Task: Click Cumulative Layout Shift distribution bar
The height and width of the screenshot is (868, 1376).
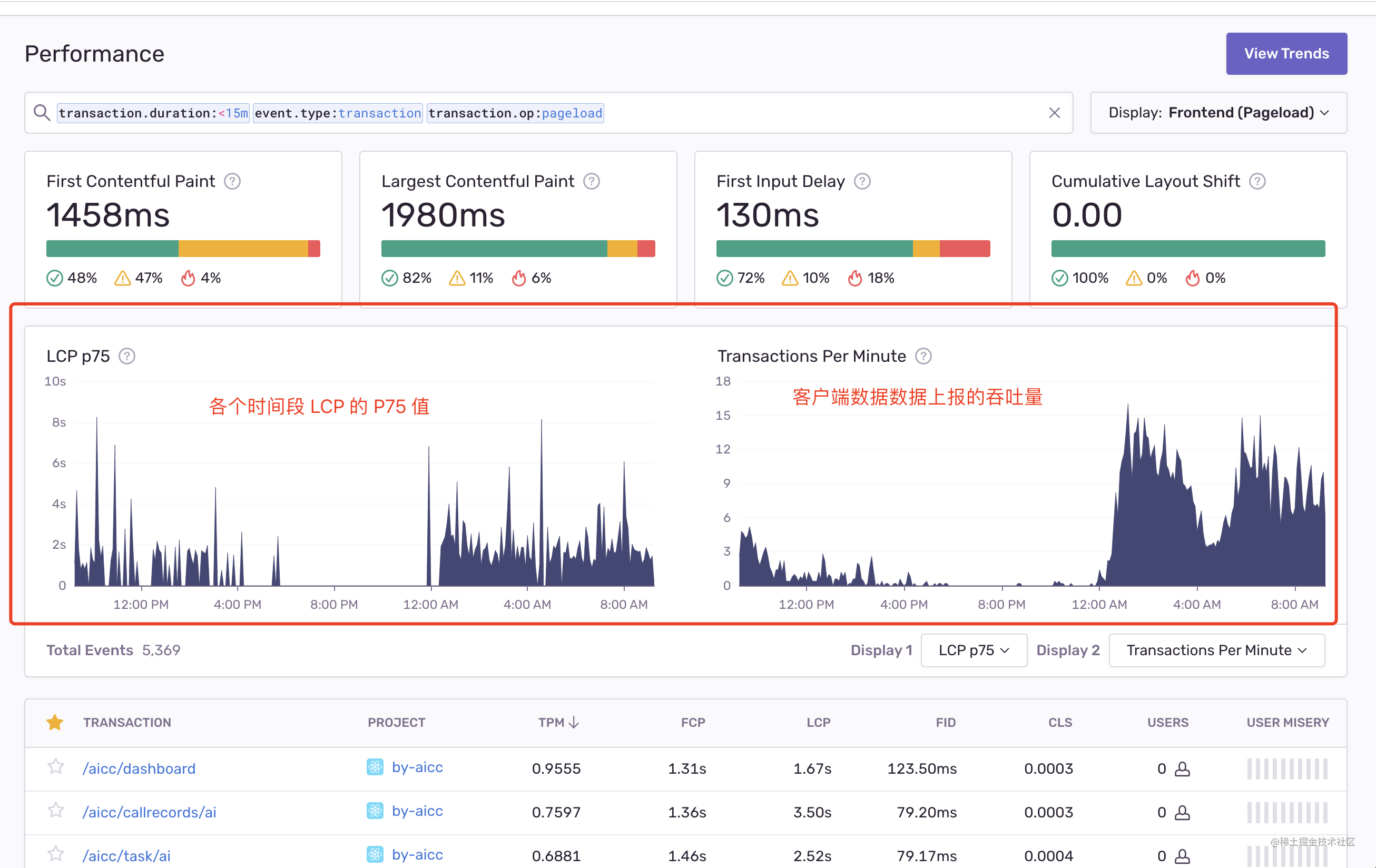Action: 1187,249
